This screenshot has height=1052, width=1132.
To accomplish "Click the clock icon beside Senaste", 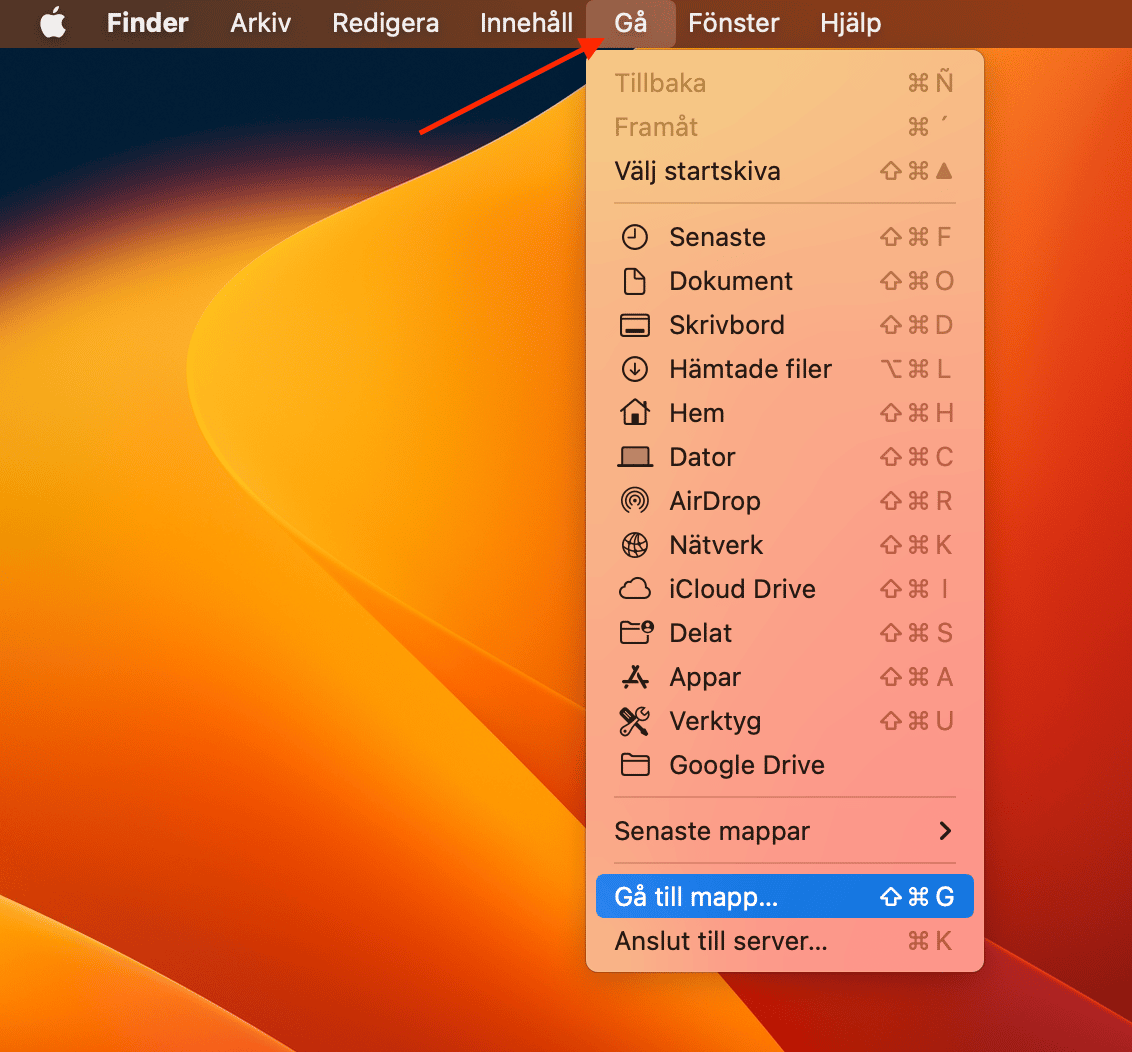I will 635,237.
